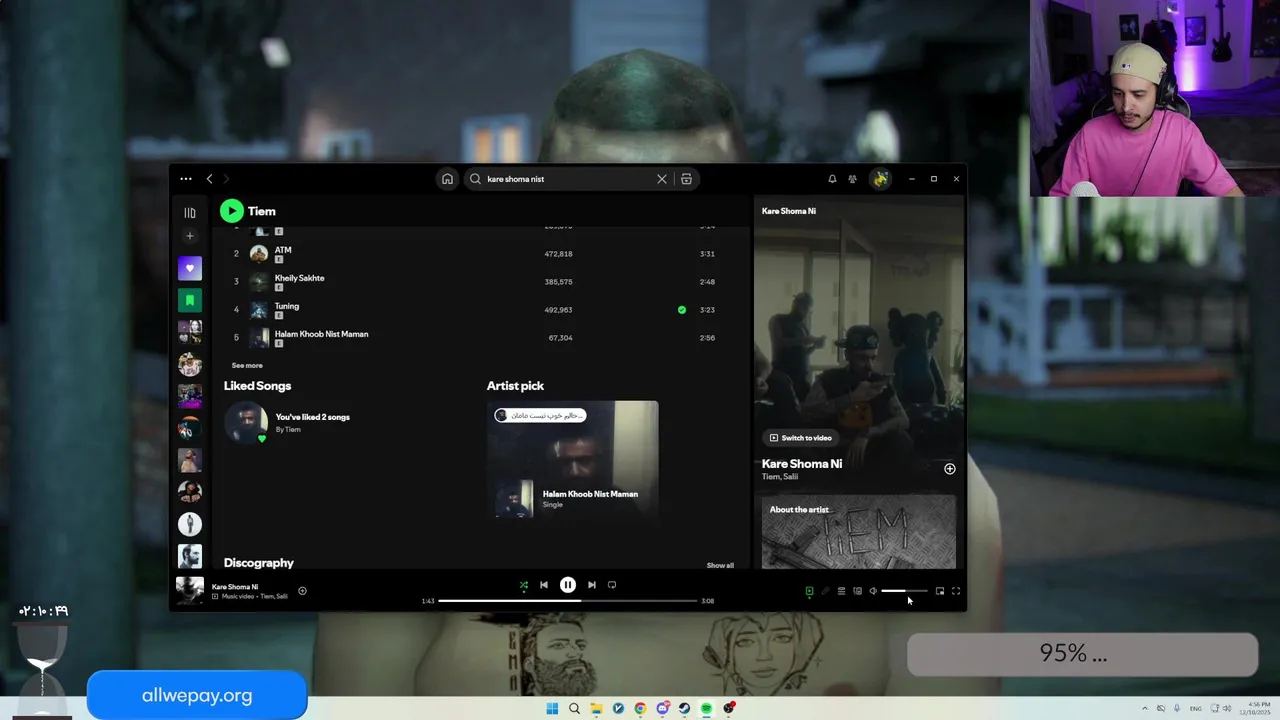Seek in the playback progress bar
The height and width of the screenshot is (720, 1280).
click(x=567, y=601)
